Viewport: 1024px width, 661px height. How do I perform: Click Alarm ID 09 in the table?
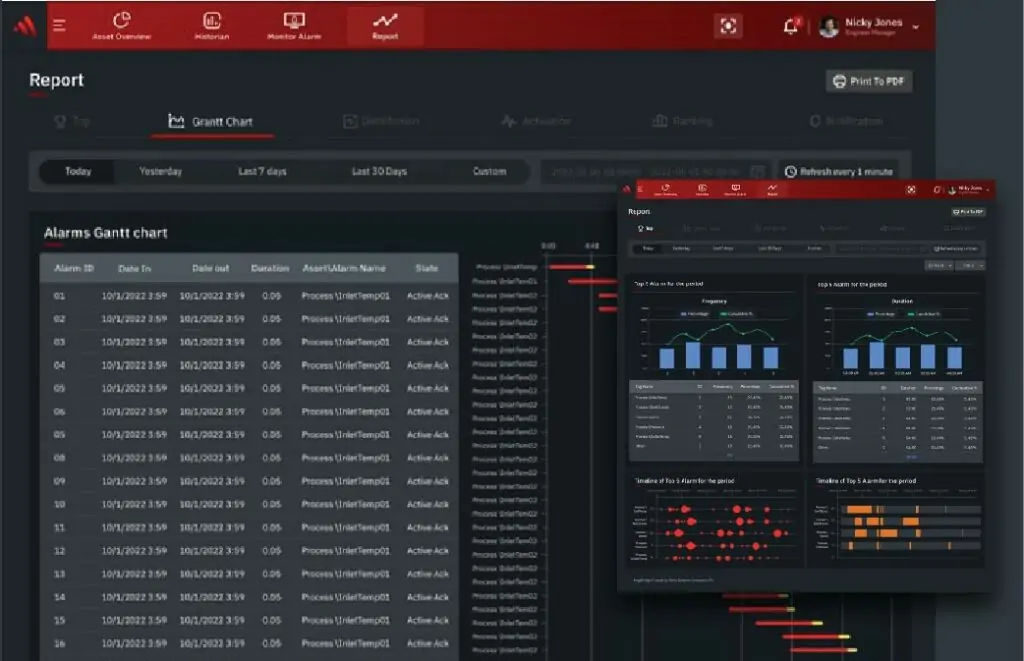click(59, 481)
